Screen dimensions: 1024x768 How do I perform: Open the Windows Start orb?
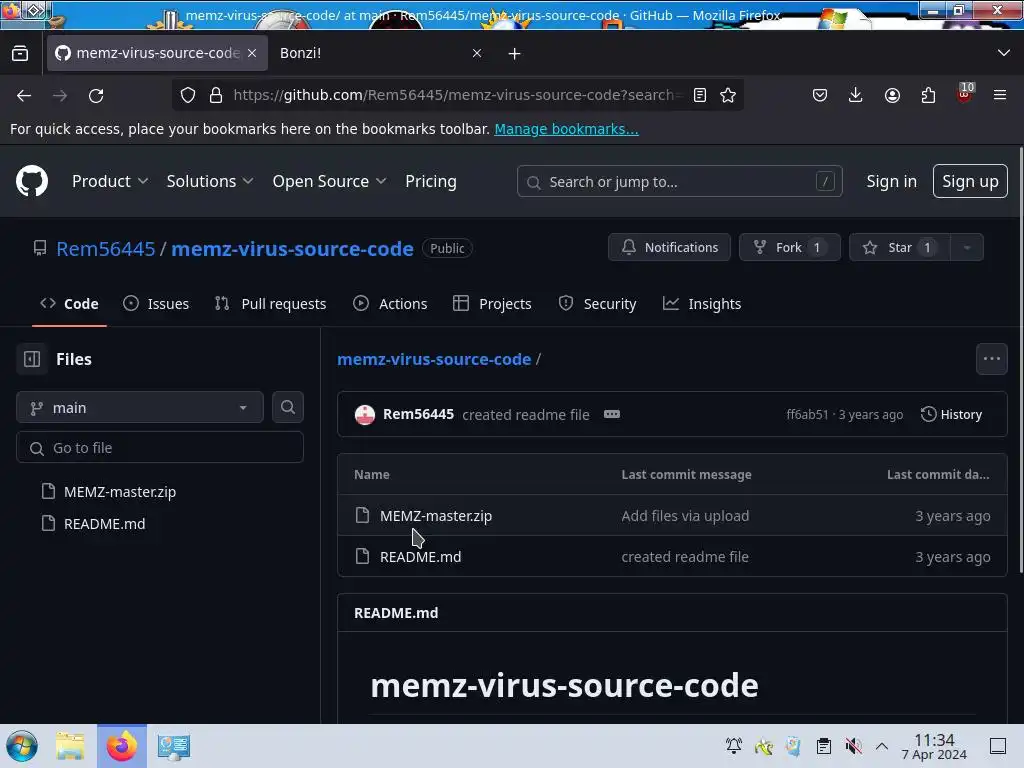22,746
